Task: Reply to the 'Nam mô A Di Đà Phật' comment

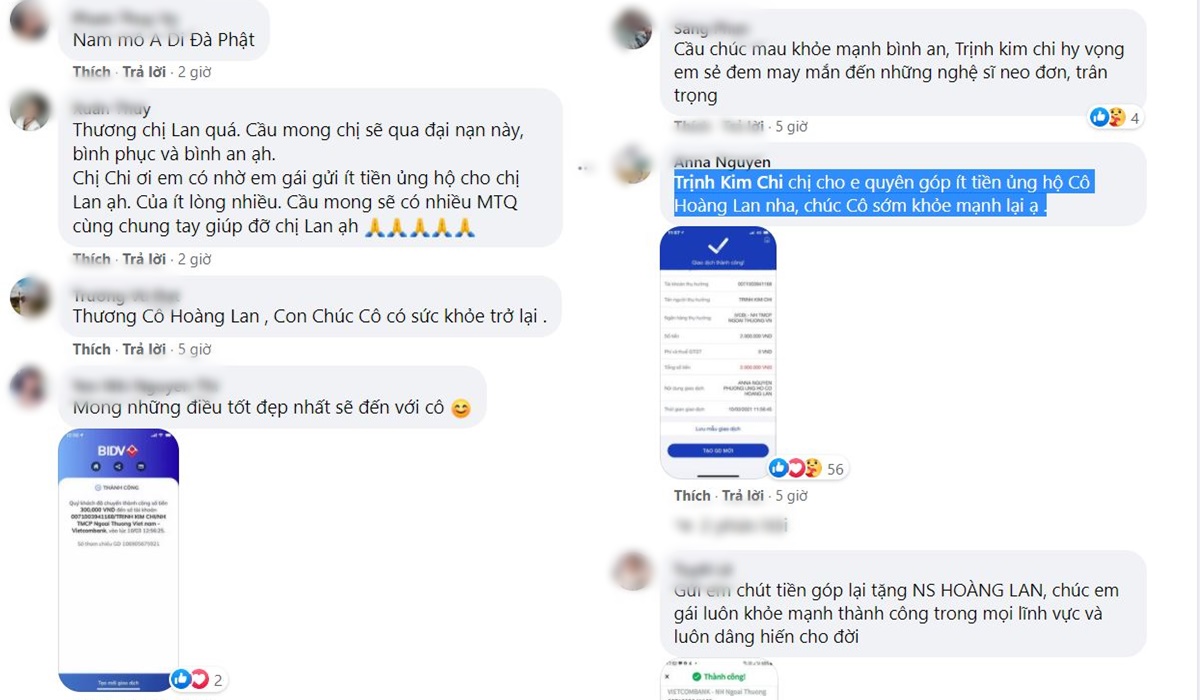Action: pos(144,72)
